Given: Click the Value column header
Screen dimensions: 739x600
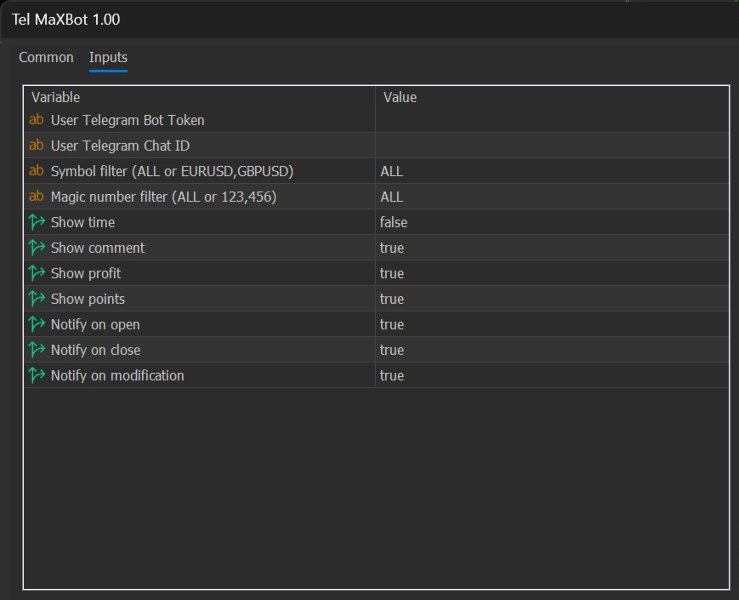Looking at the screenshot, I should (x=400, y=97).
